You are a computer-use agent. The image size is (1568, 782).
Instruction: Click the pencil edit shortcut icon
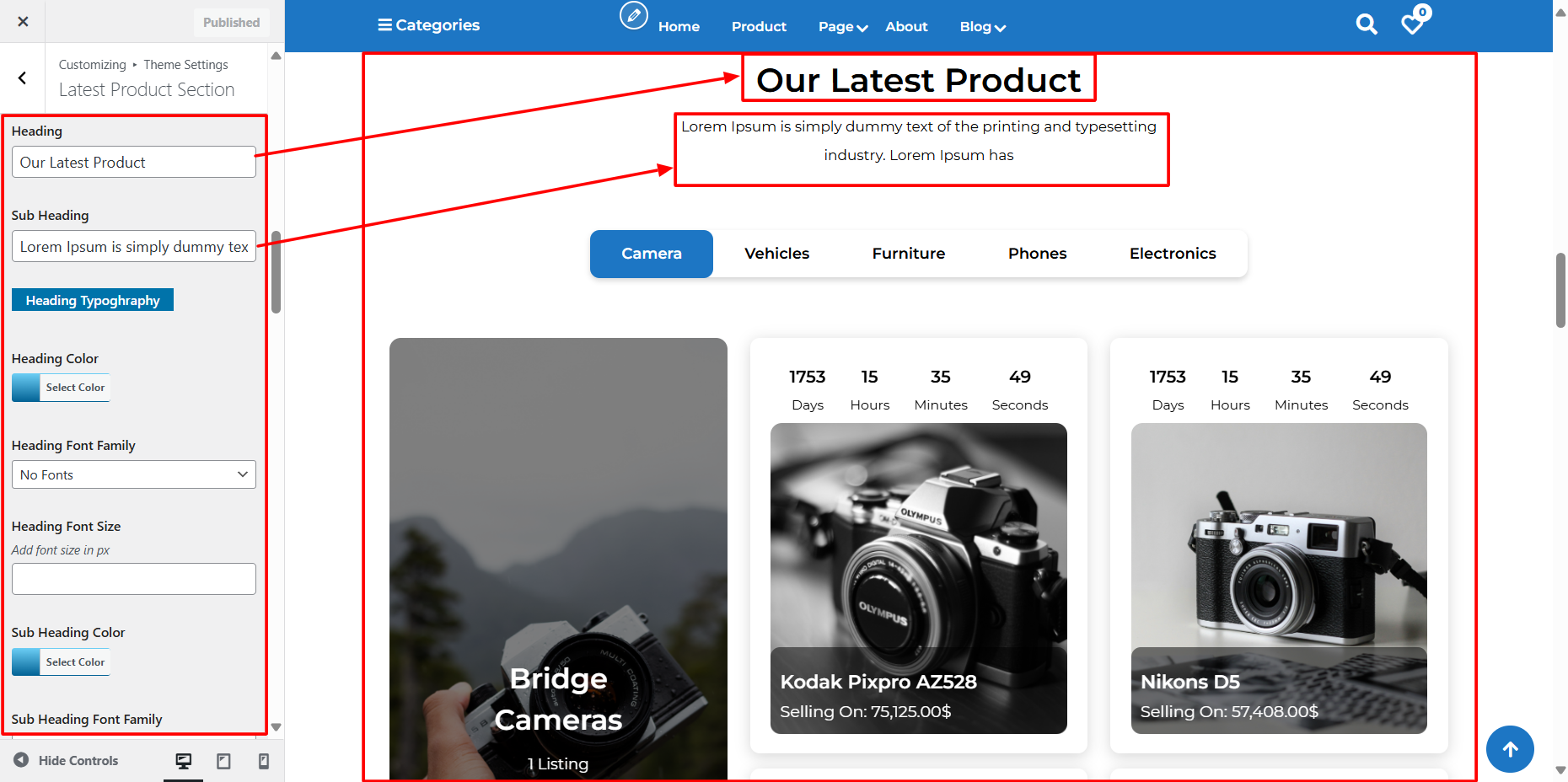click(633, 15)
